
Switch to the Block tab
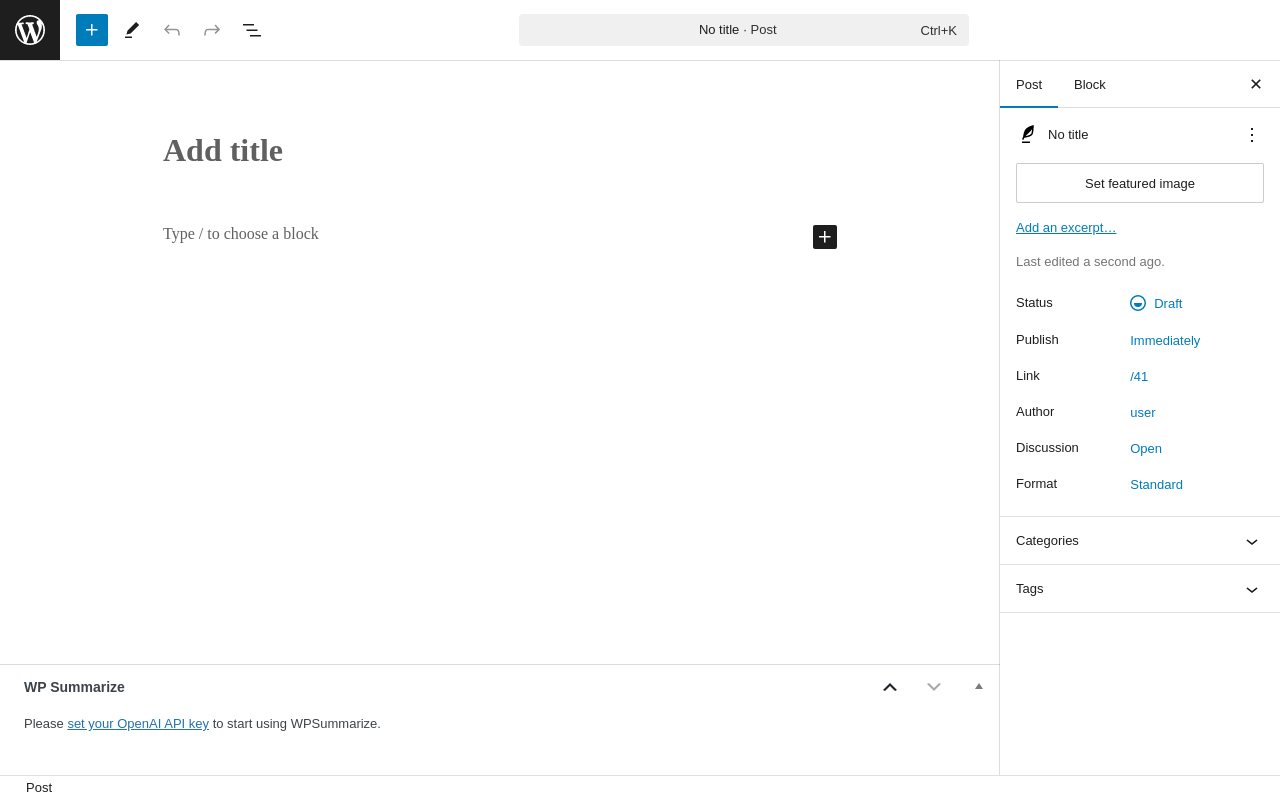[x=1090, y=84]
